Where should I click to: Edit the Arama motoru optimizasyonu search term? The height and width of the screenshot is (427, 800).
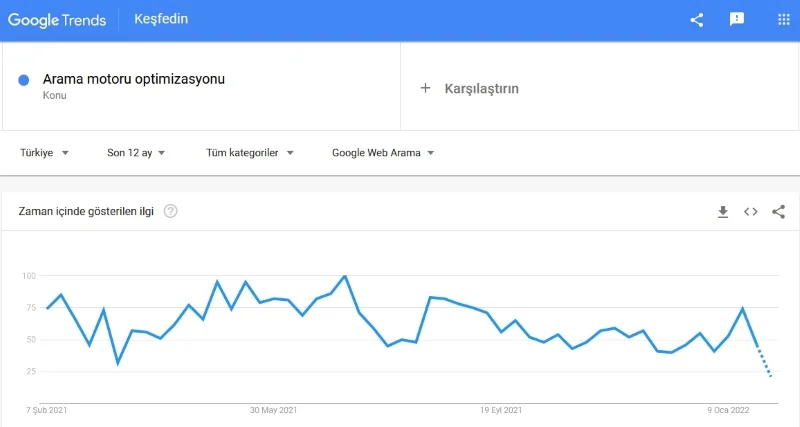(x=134, y=80)
